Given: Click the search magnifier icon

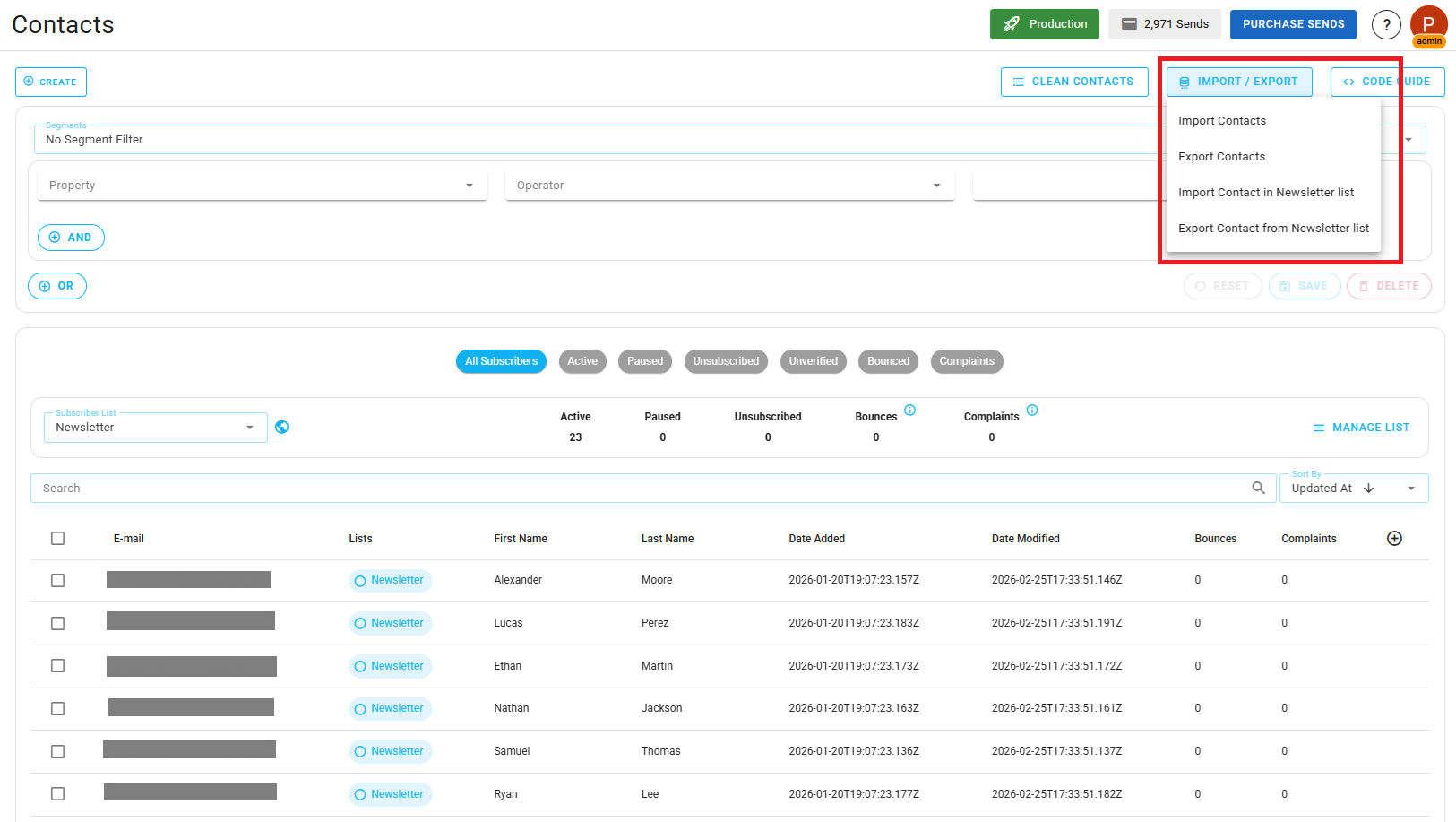Looking at the screenshot, I should [1258, 488].
